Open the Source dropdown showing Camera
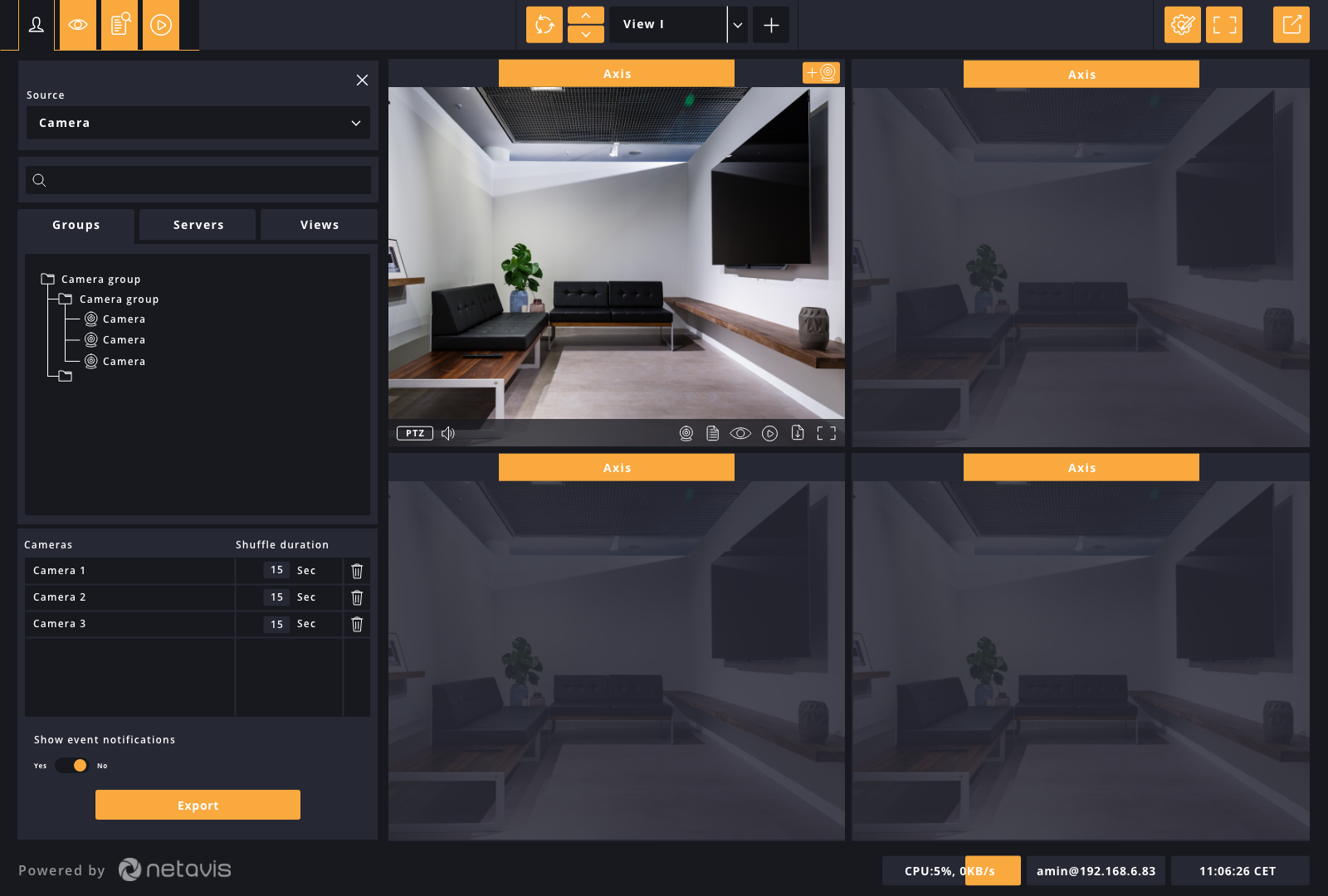Screen dimensions: 1328x896 click(x=198, y=123)
